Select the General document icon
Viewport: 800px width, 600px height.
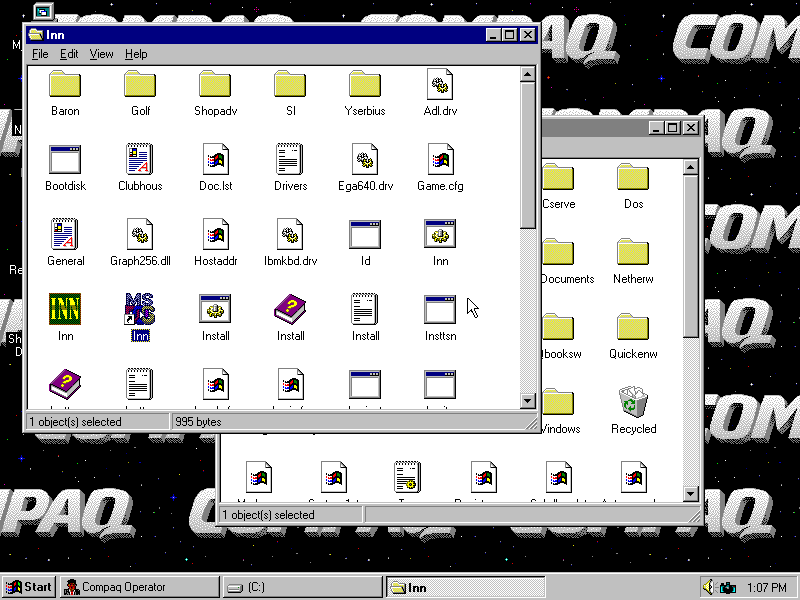pos(65,234)
